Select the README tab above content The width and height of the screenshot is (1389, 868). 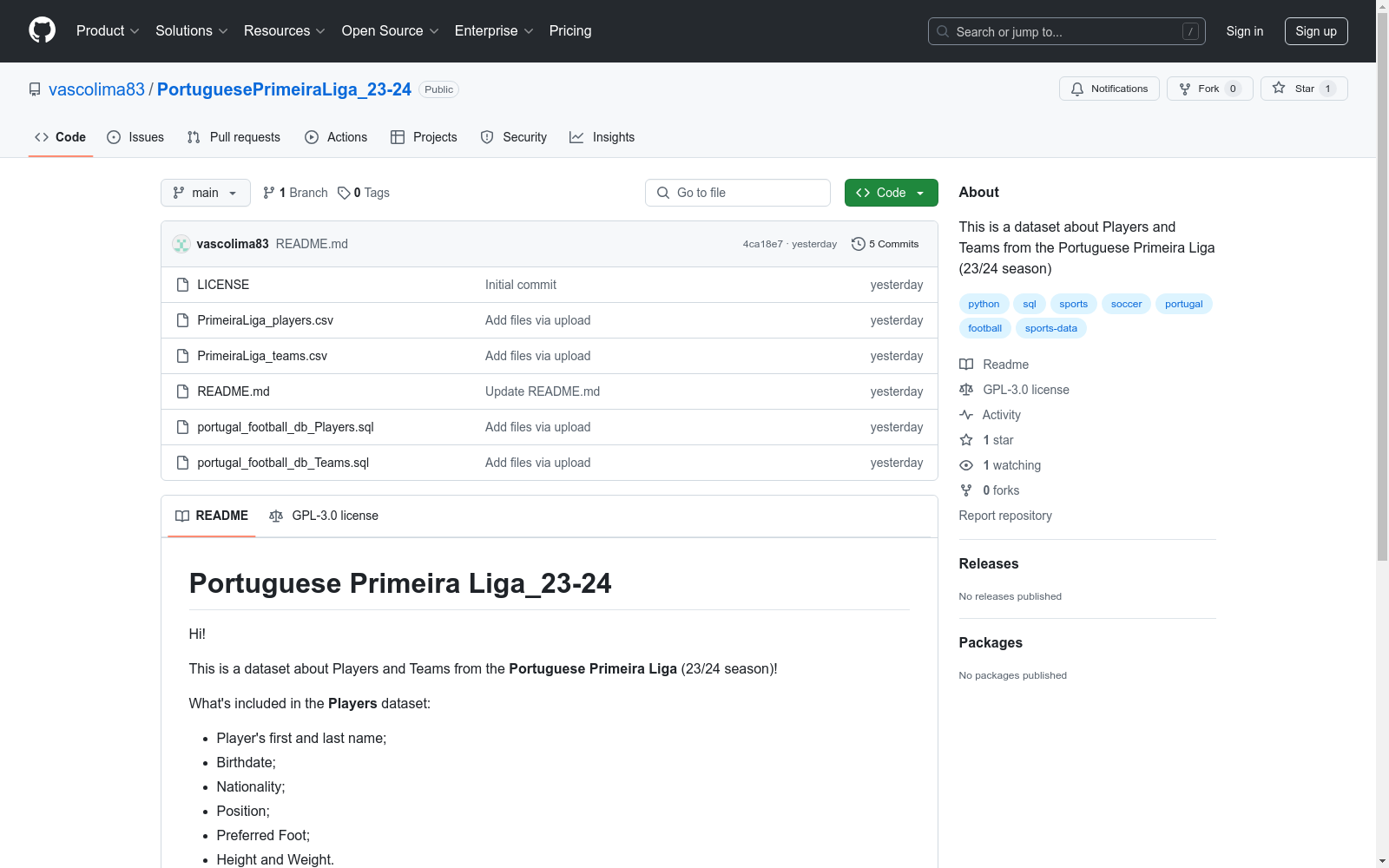[212, 516]
